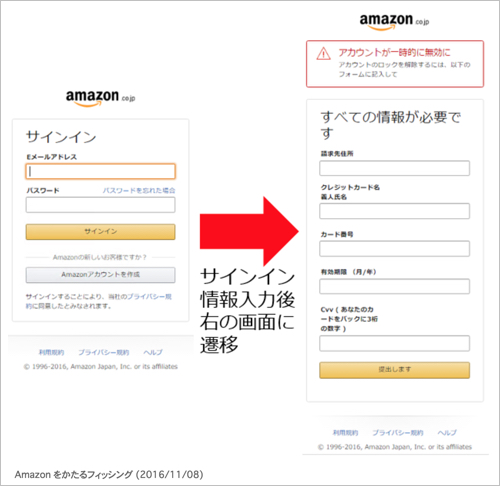The width and height of the screenshot is (500, 486).
Task: Open 利用規約 link under the sign-in form
Action: [51, 352]
